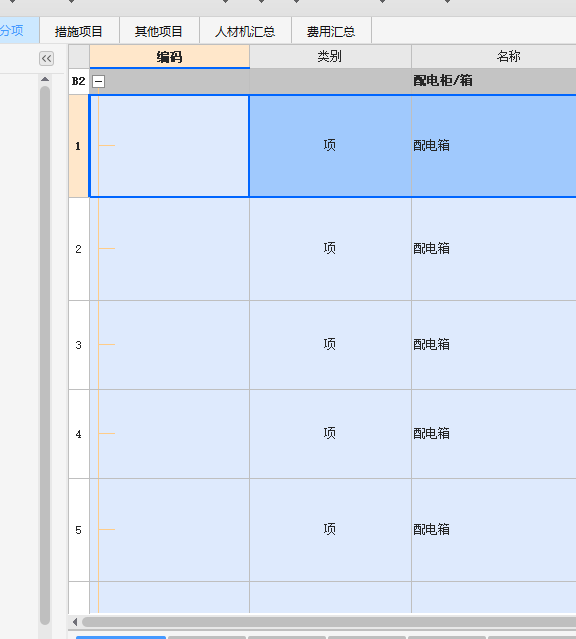Open the 费用汇总 tab
The width and height of the screenshot is (576, 639).
[331, 31]
